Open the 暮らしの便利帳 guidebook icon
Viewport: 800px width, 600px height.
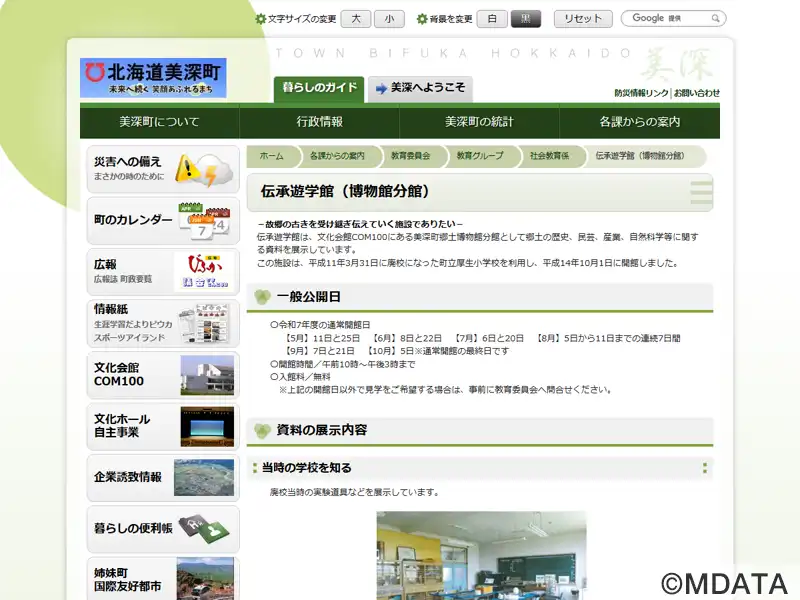tap(206, 528)
